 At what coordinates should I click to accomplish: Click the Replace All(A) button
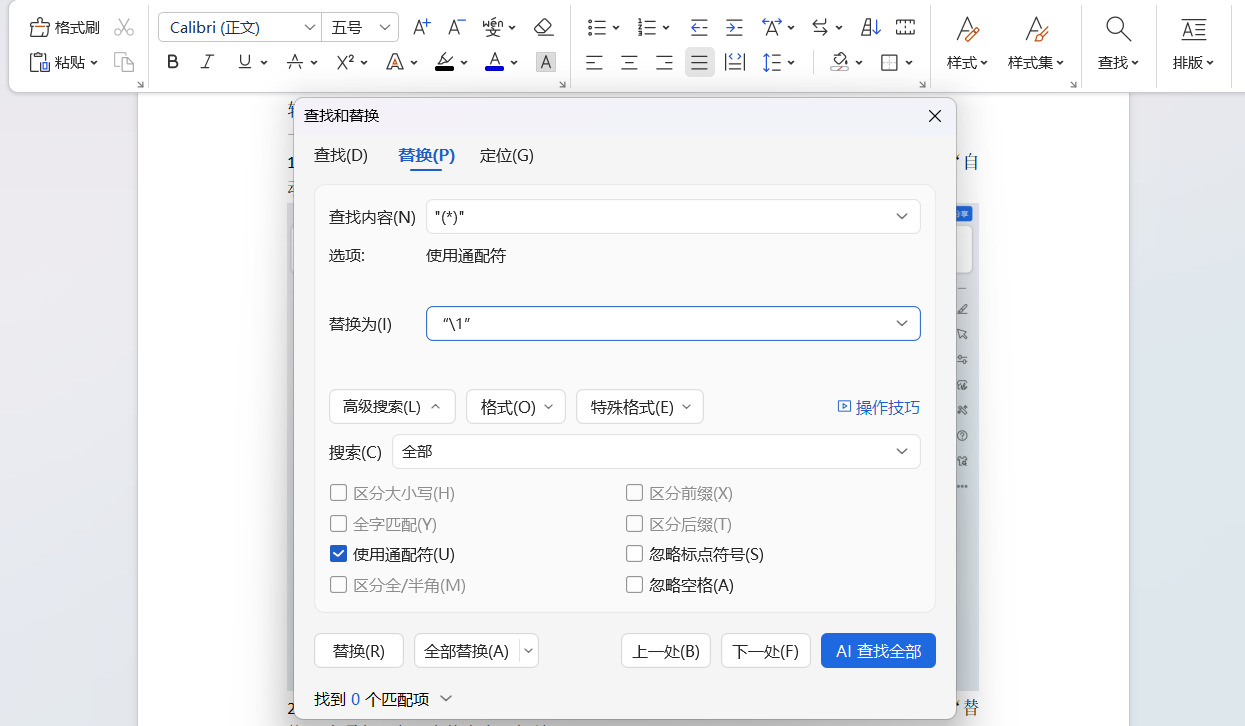pos(466,651)
